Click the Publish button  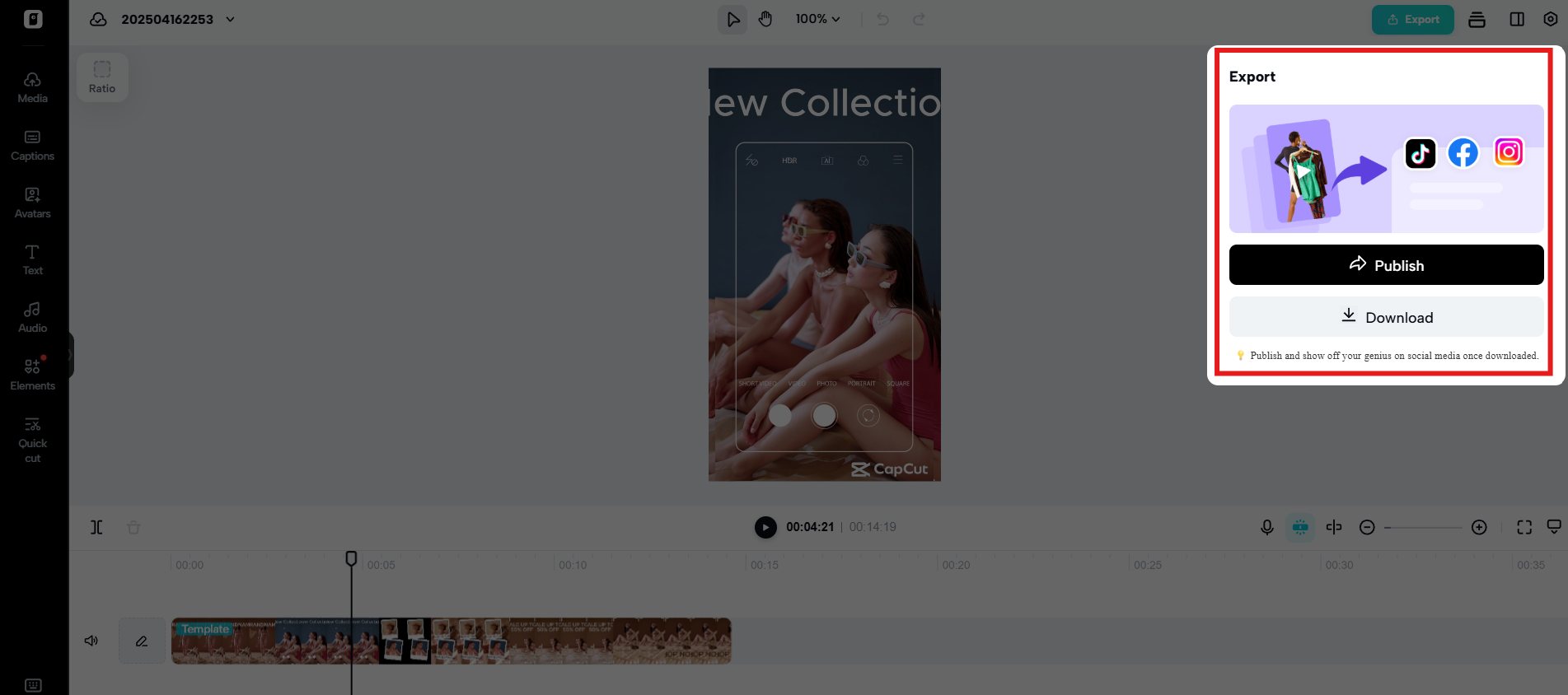(x=1386, y=264)
